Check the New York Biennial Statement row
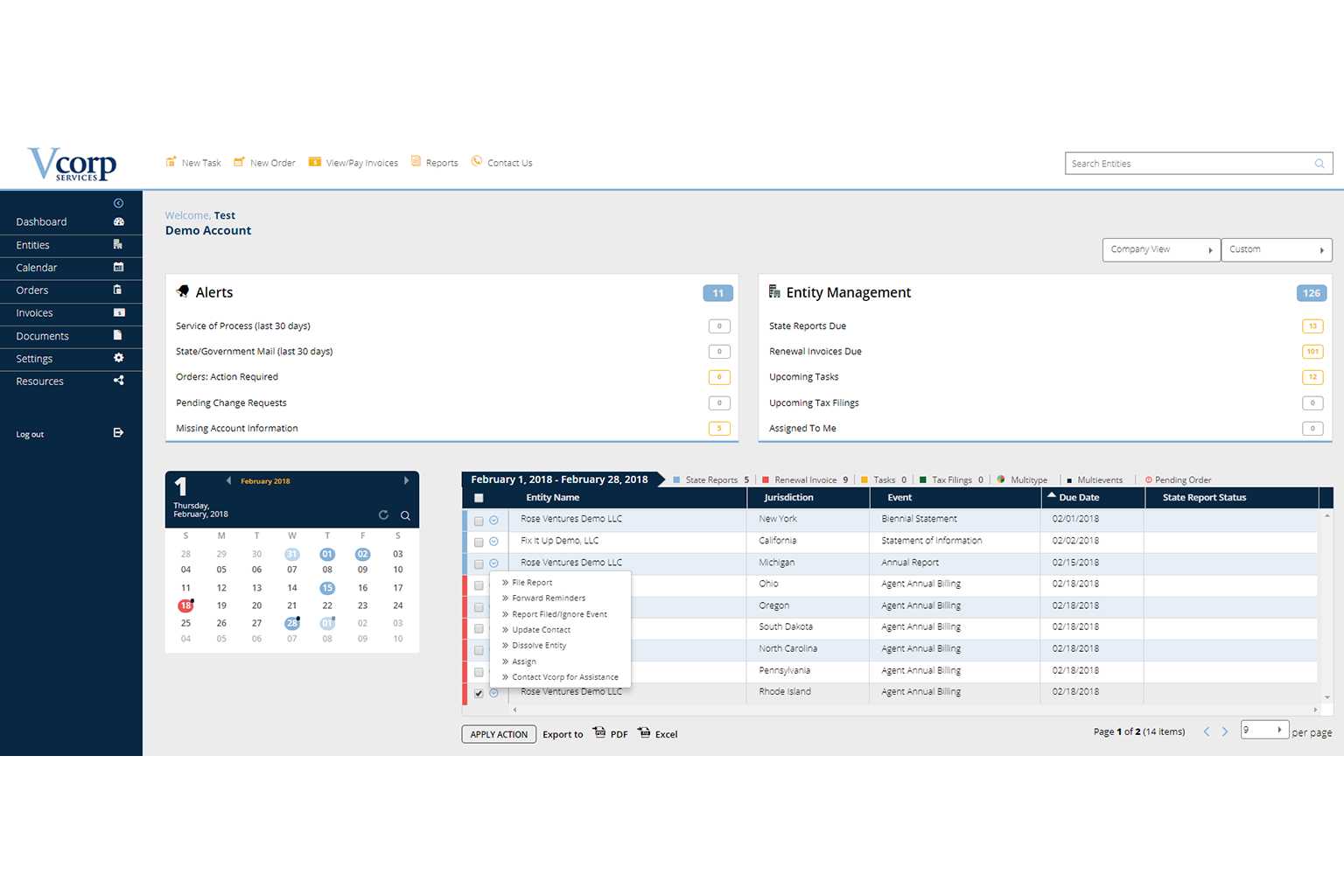 (479, 521)
